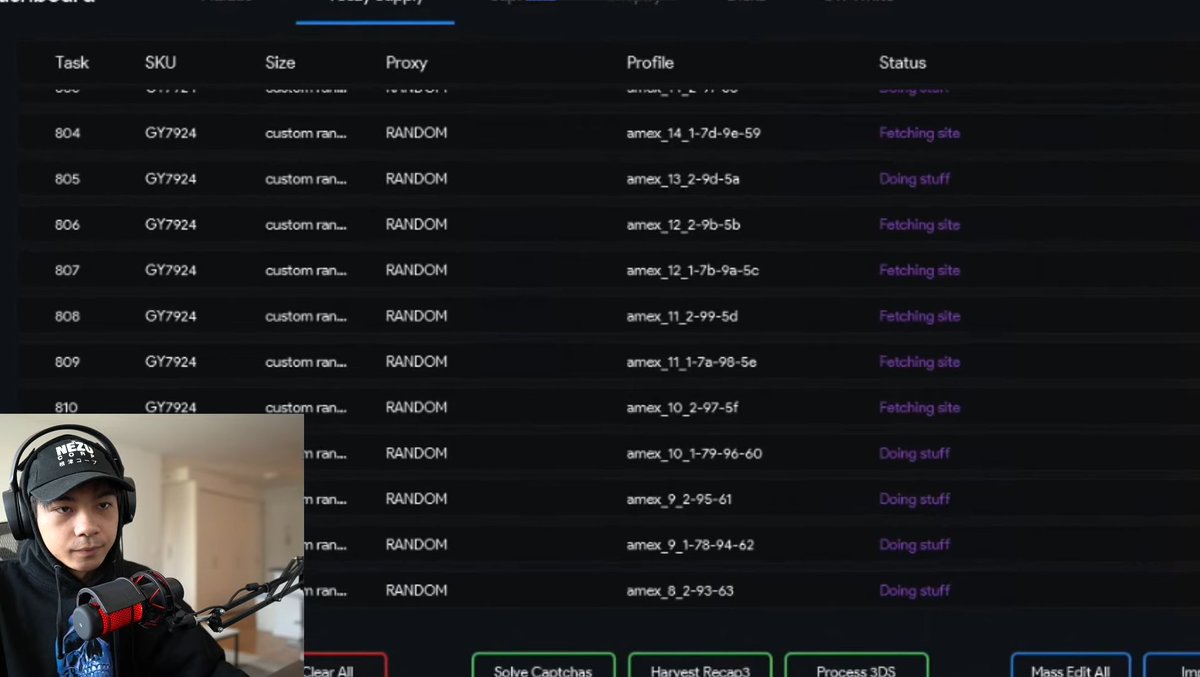Click profile amex_13_2-9d-5a
The image size is (1200, 677).
(x=683, y=179)
